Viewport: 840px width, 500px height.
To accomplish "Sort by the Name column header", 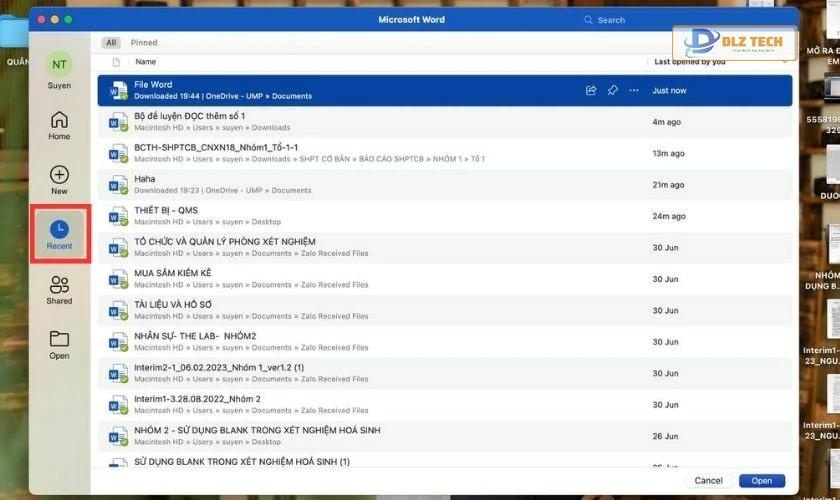I will point(145,62).
